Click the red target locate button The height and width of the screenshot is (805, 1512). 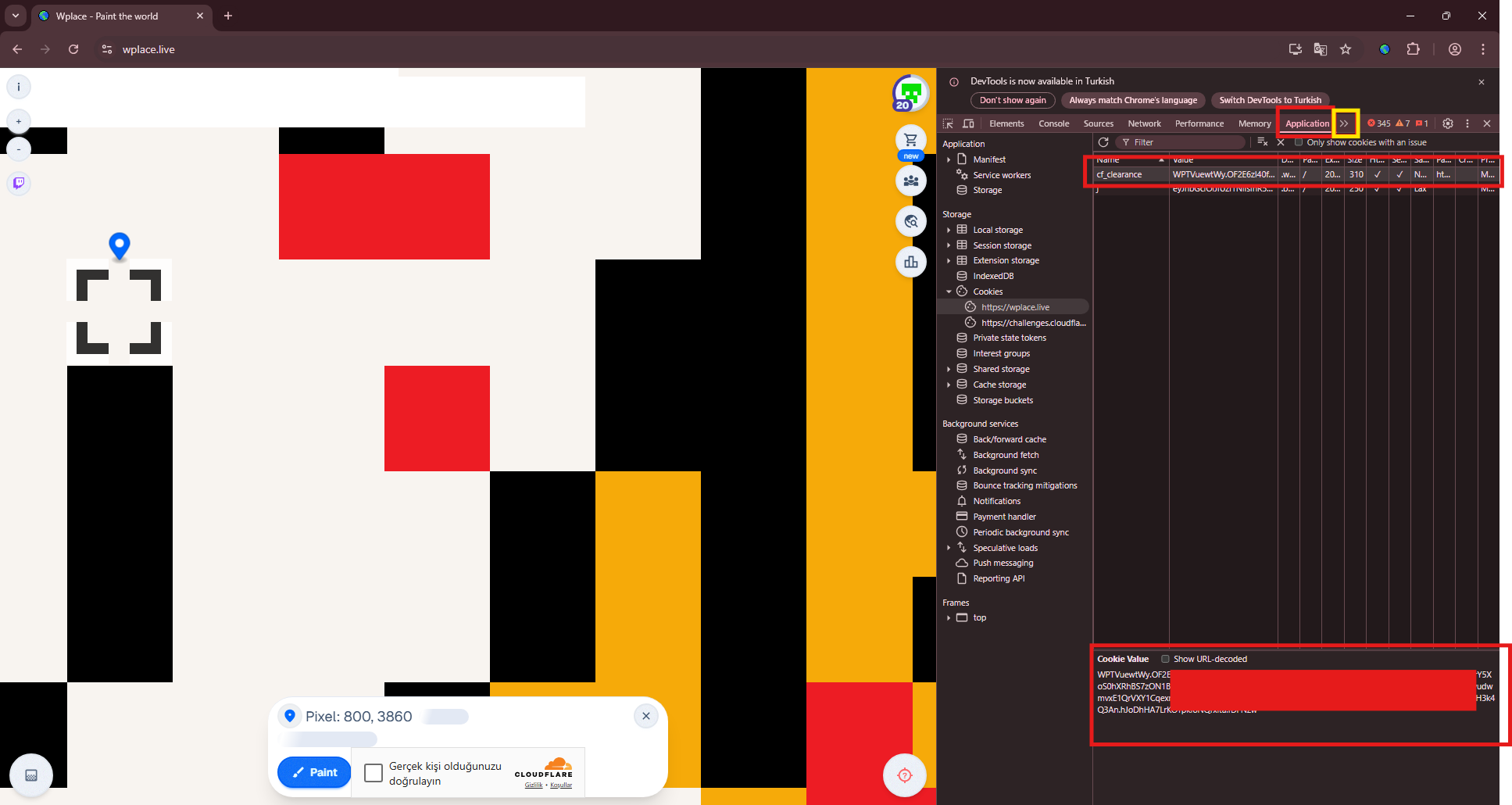tap(905, 775)
